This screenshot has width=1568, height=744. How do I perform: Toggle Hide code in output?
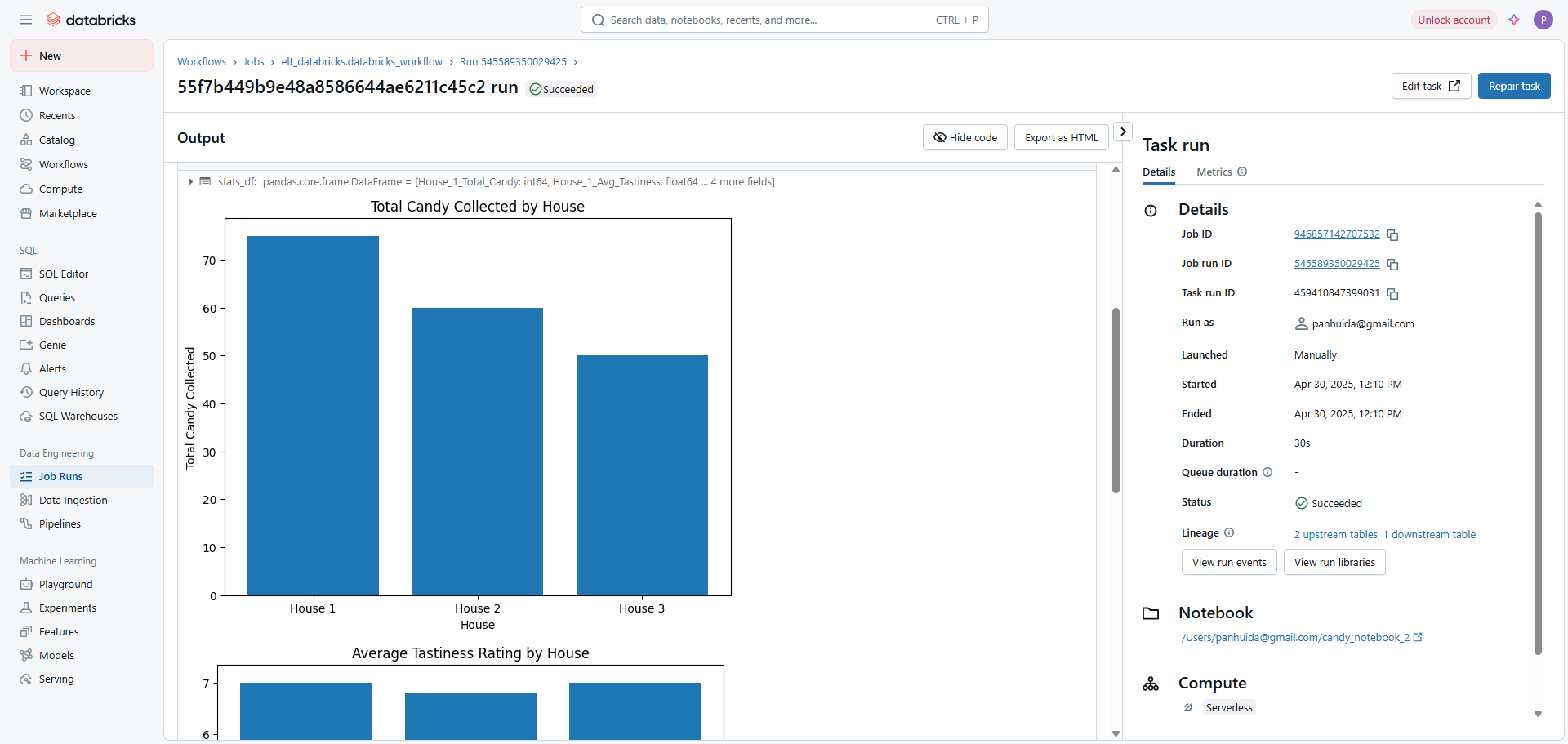click(x=965, y=137)
